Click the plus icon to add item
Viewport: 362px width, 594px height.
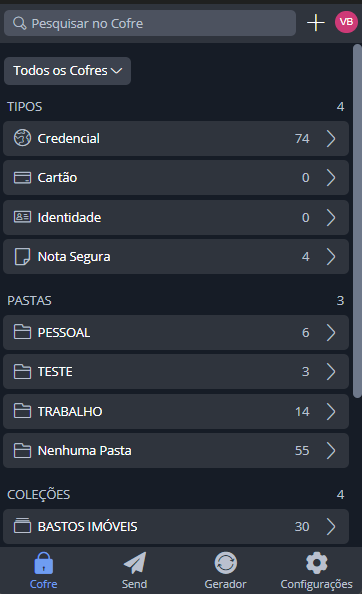click(315, 23)
